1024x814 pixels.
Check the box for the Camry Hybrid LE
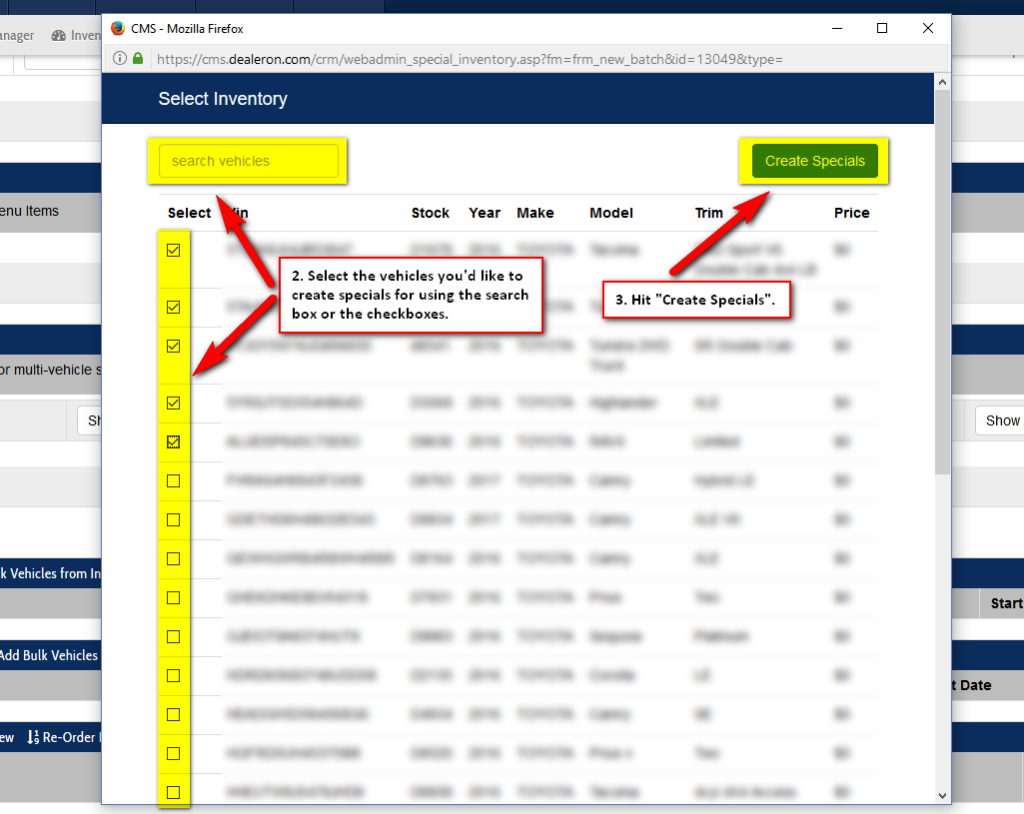173,481
